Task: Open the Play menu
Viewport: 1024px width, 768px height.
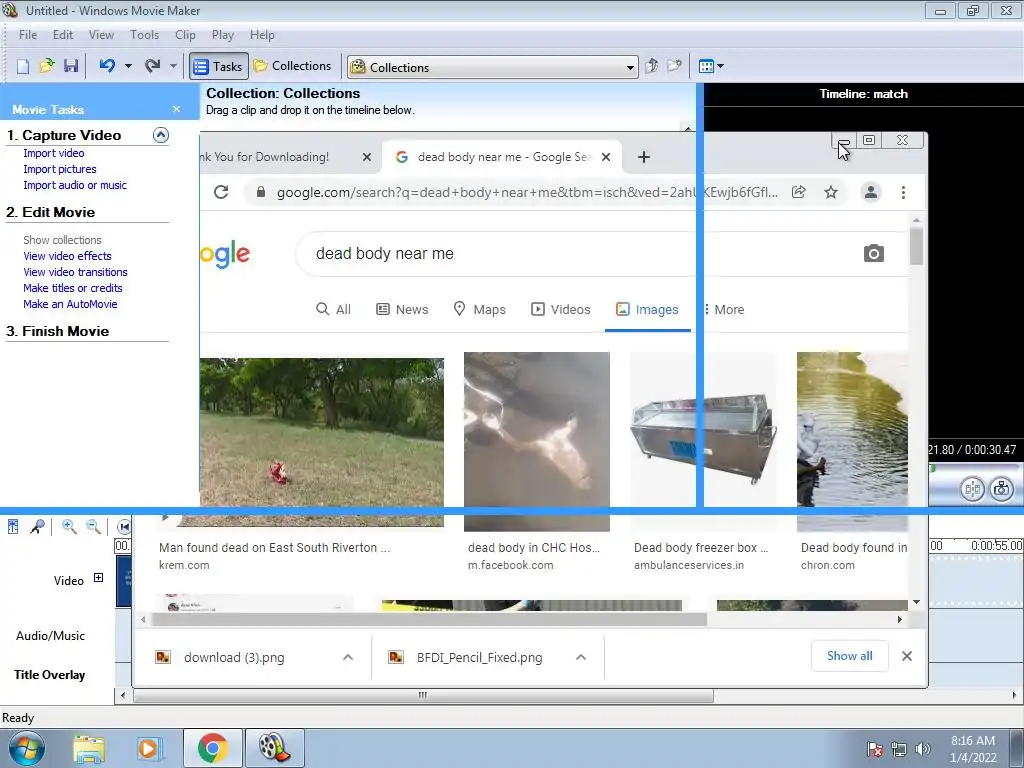Action: pyautogui.click(x=223, y=35)
